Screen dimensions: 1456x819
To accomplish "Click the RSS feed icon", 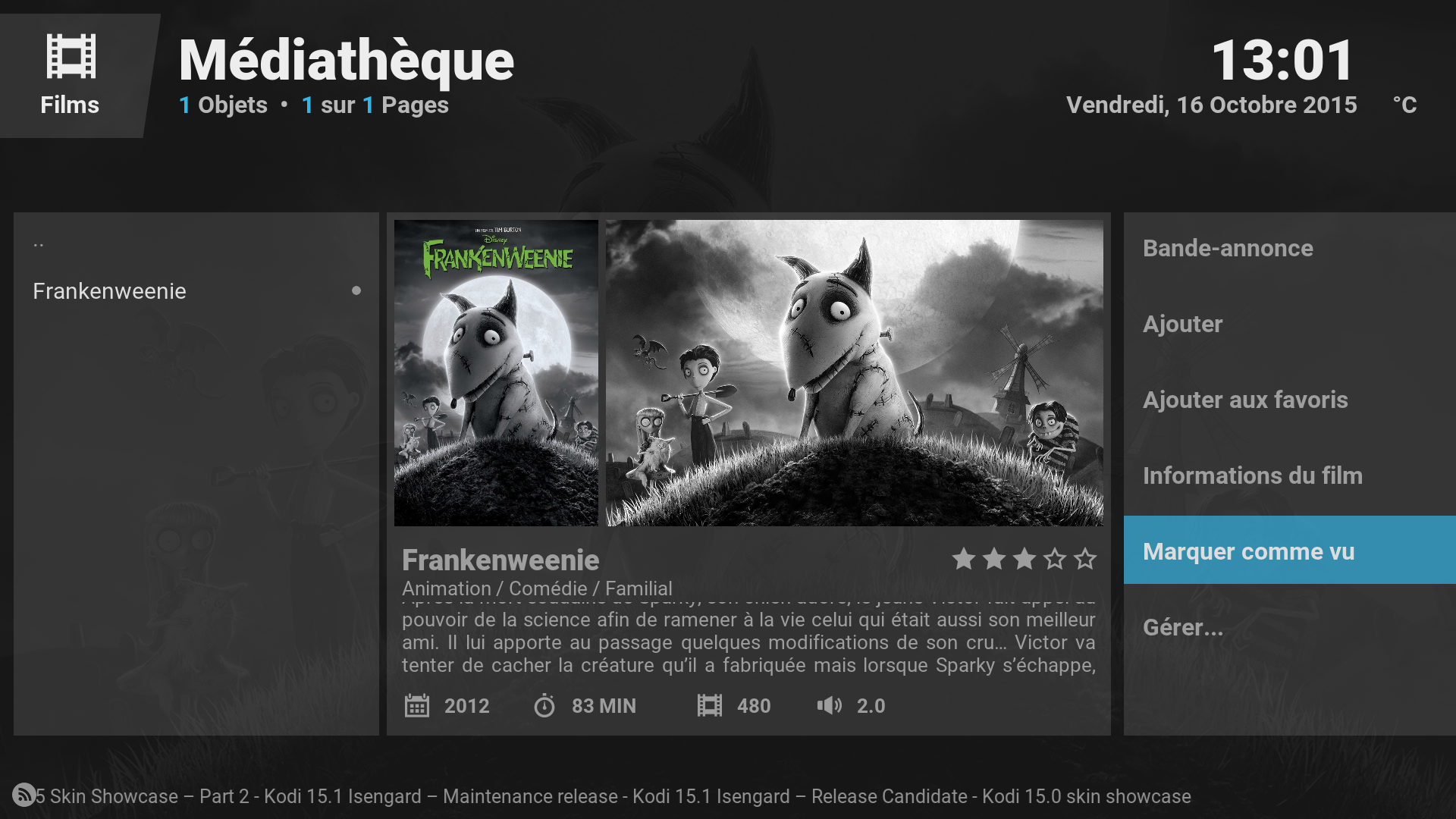I will [x=24, y=795].
